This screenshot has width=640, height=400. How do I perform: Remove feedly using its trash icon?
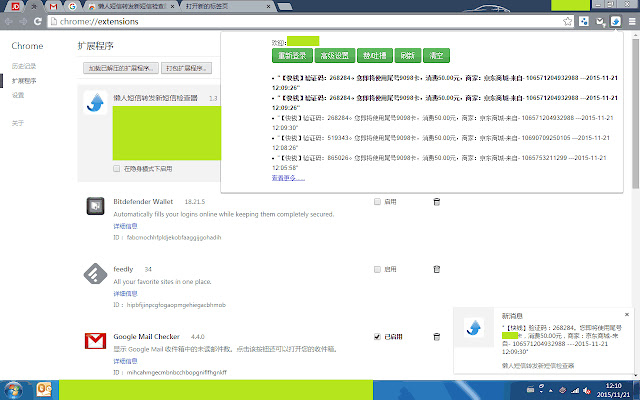[436, 269]
